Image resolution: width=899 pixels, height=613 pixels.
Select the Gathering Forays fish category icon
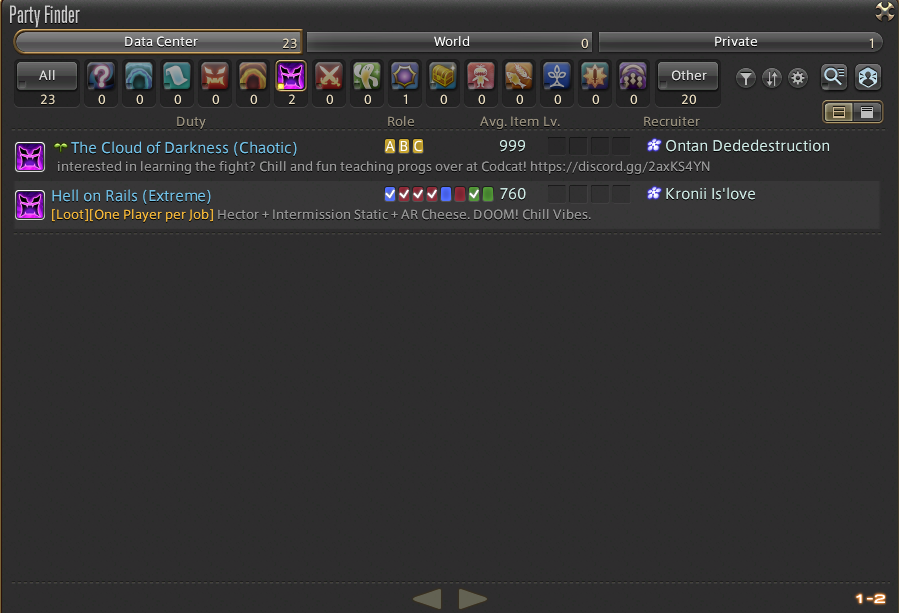pyautogui.click(x=519, y=76)
